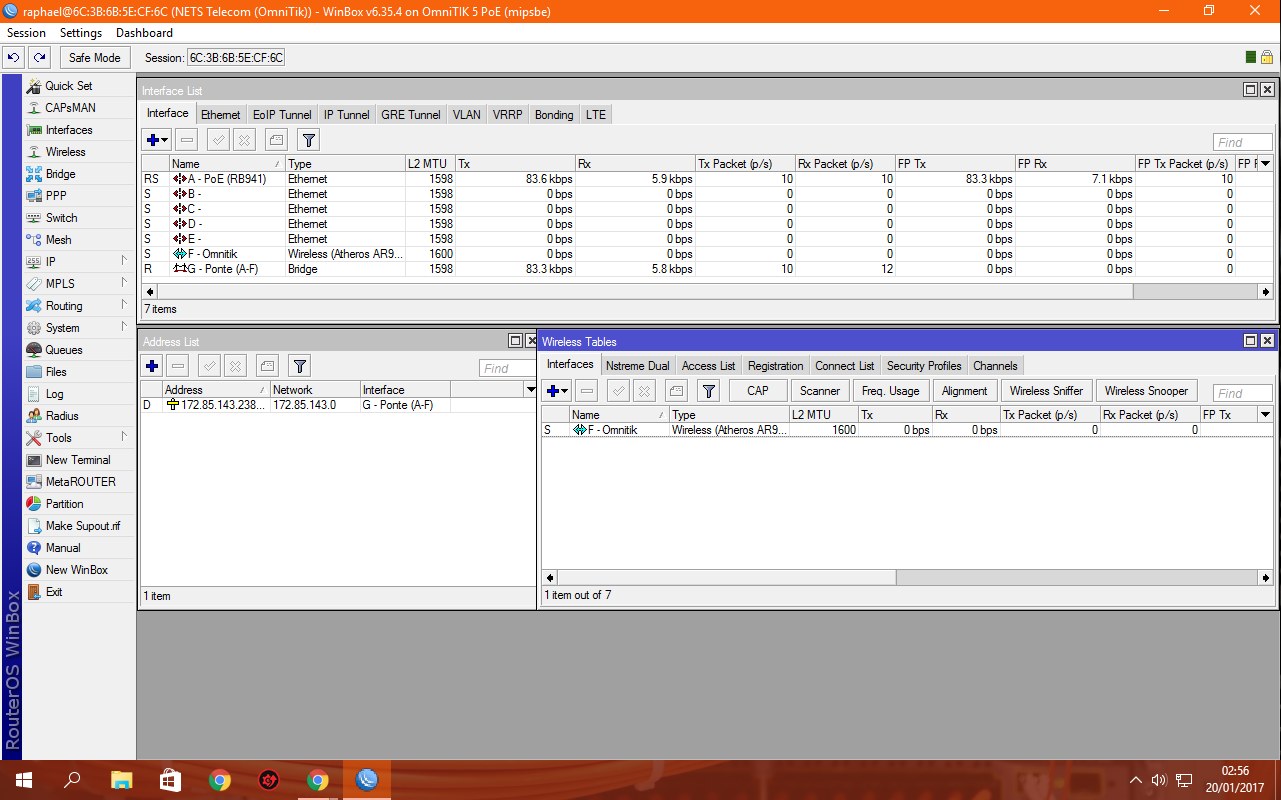The width and height of the screenshot is (1281, 800).
Task: Click the filter funnel in Wireless Tables
Action: 709,391
